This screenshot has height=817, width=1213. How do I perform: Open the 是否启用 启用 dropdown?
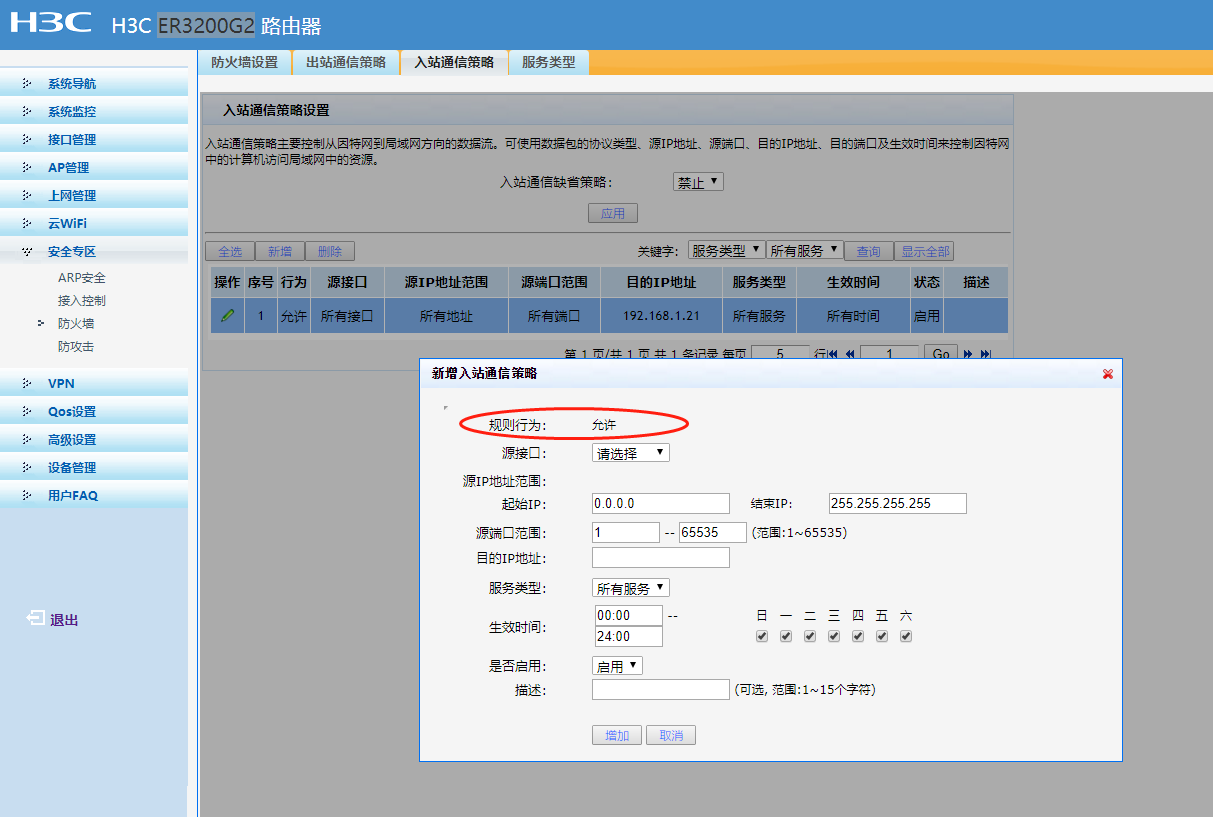coord(618,665)
